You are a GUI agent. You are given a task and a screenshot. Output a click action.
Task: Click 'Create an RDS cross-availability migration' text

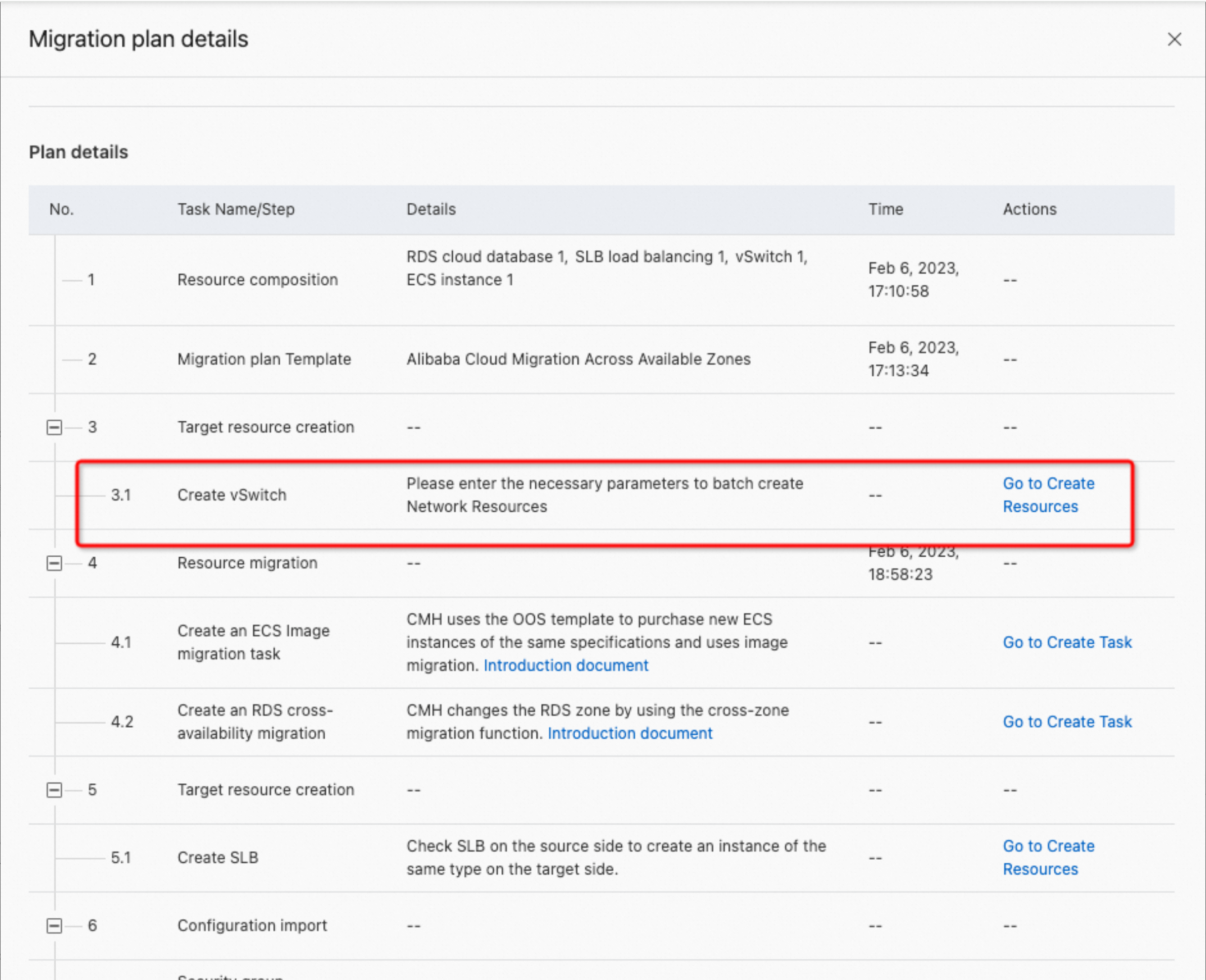pos(255,722)
